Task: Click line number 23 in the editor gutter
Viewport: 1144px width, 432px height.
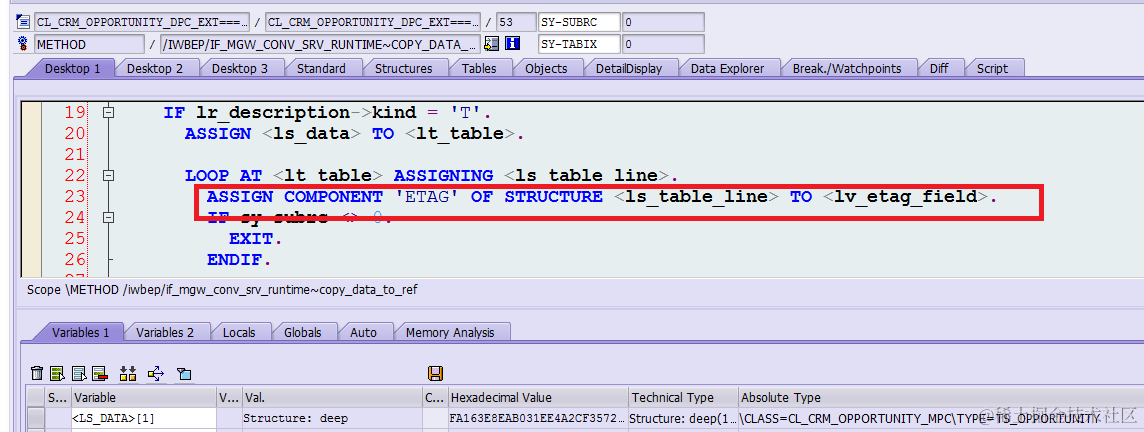Action: coord(75,197)
